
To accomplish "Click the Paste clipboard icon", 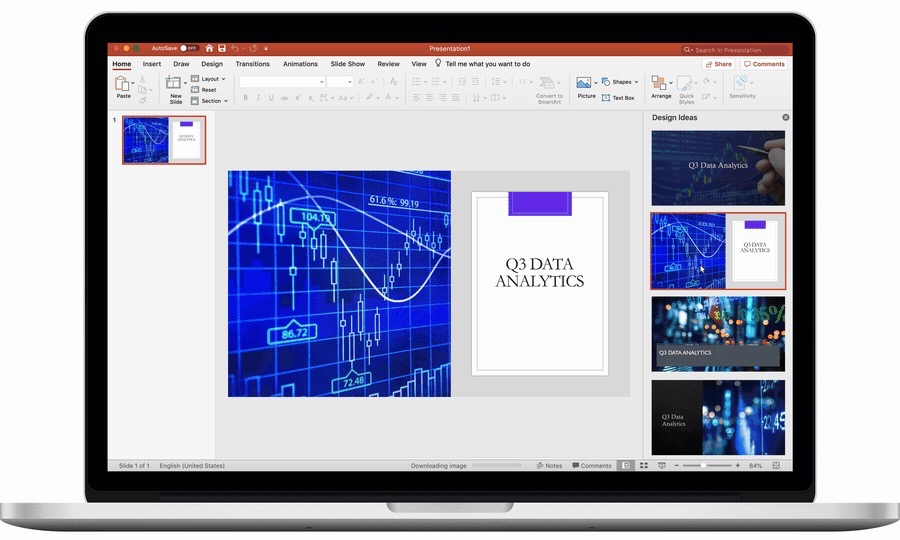I will pyautogui.click(x=122, y=84).
